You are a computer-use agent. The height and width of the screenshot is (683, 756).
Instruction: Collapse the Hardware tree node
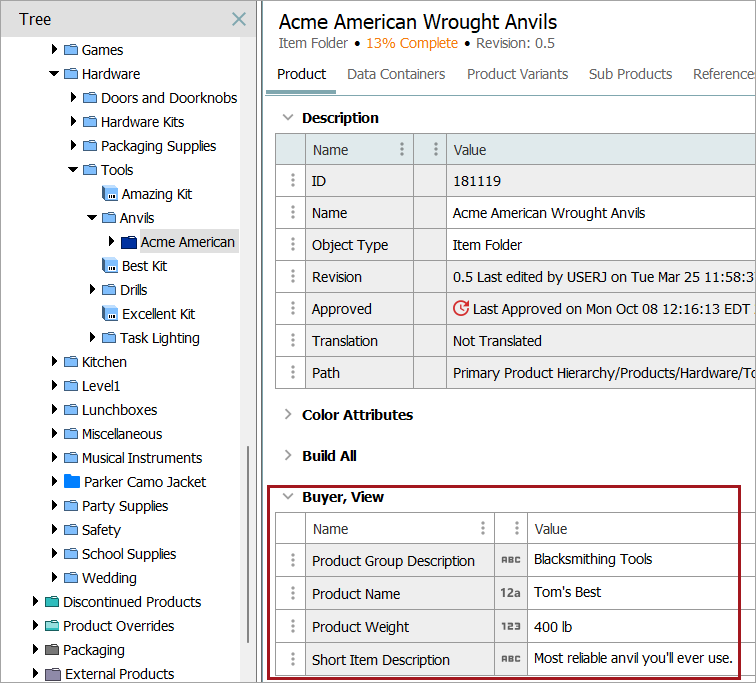54,74
